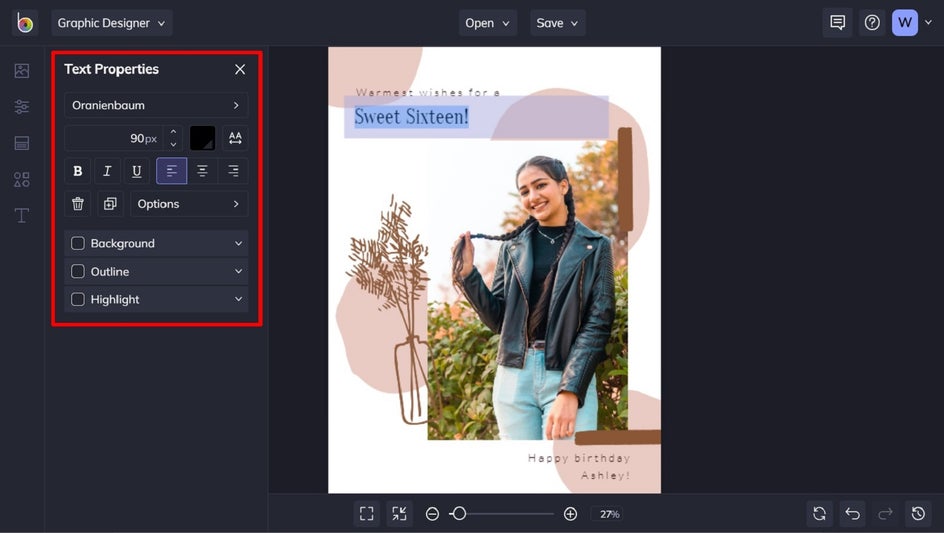This screenshot has width=944, height=533.
Task: Expand the Highlight section chevron
Action: point(238,299)
